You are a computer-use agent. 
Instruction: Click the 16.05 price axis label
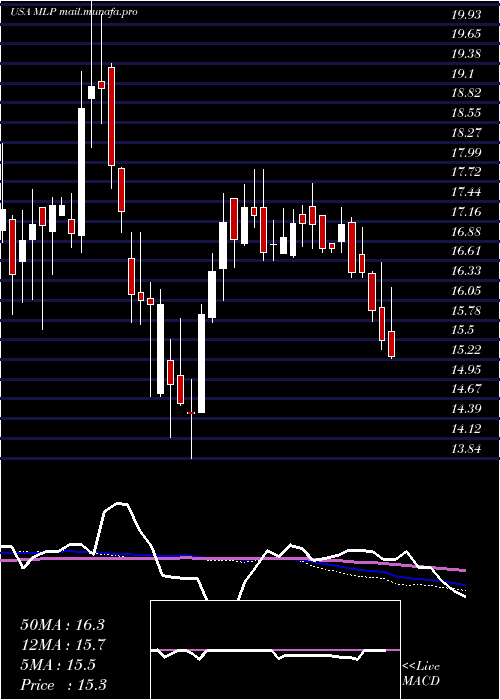[466, 290]
